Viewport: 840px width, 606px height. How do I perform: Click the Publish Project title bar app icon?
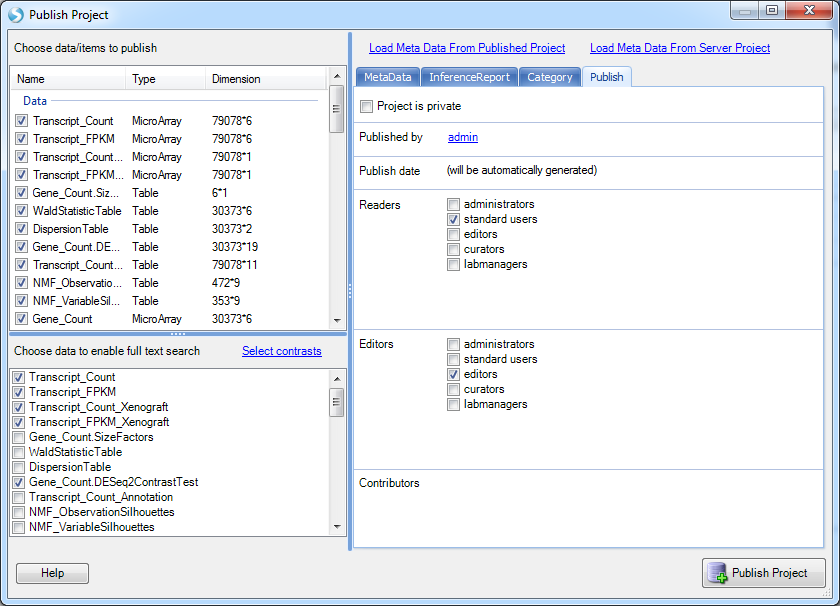(x=16, y=14)
